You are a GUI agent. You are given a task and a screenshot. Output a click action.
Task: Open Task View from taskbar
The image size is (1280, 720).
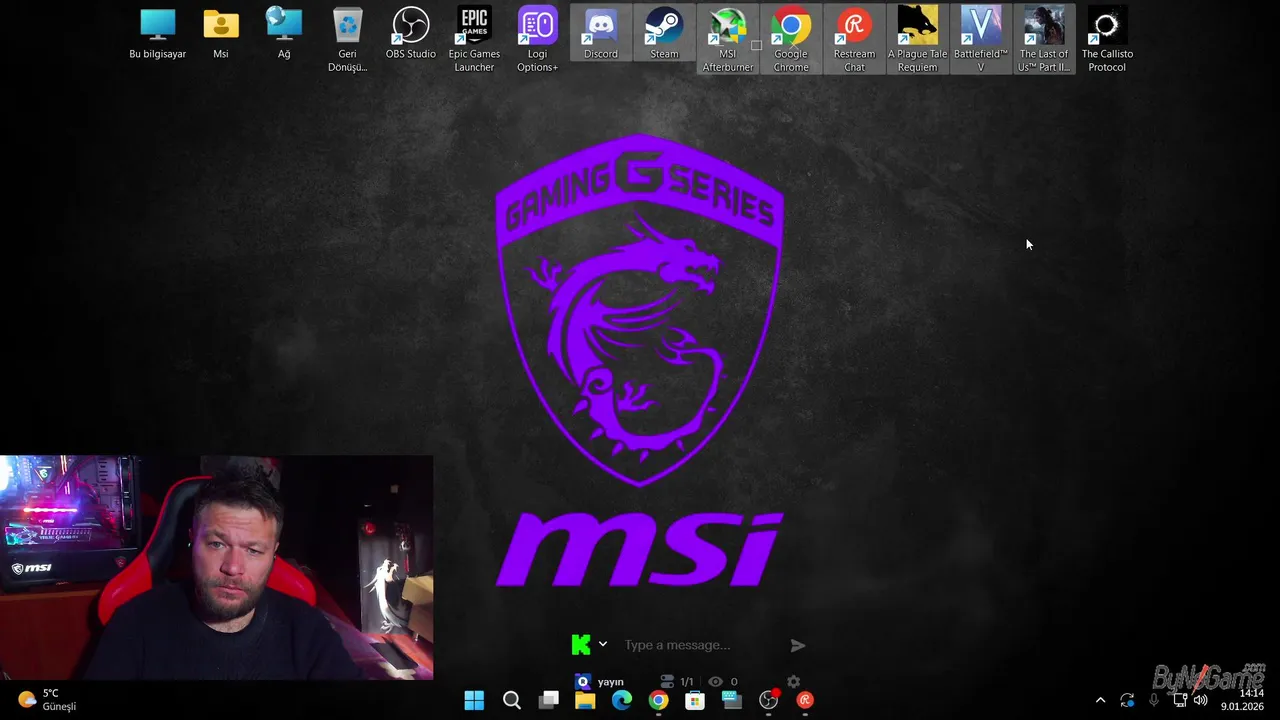tap(548, 700)
